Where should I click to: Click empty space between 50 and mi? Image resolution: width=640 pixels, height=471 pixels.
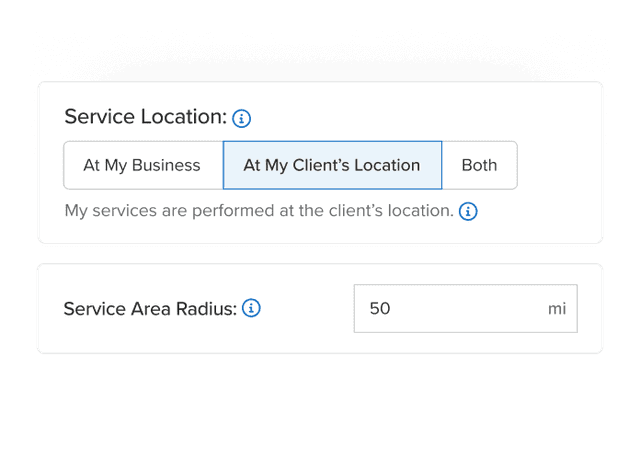470,308
